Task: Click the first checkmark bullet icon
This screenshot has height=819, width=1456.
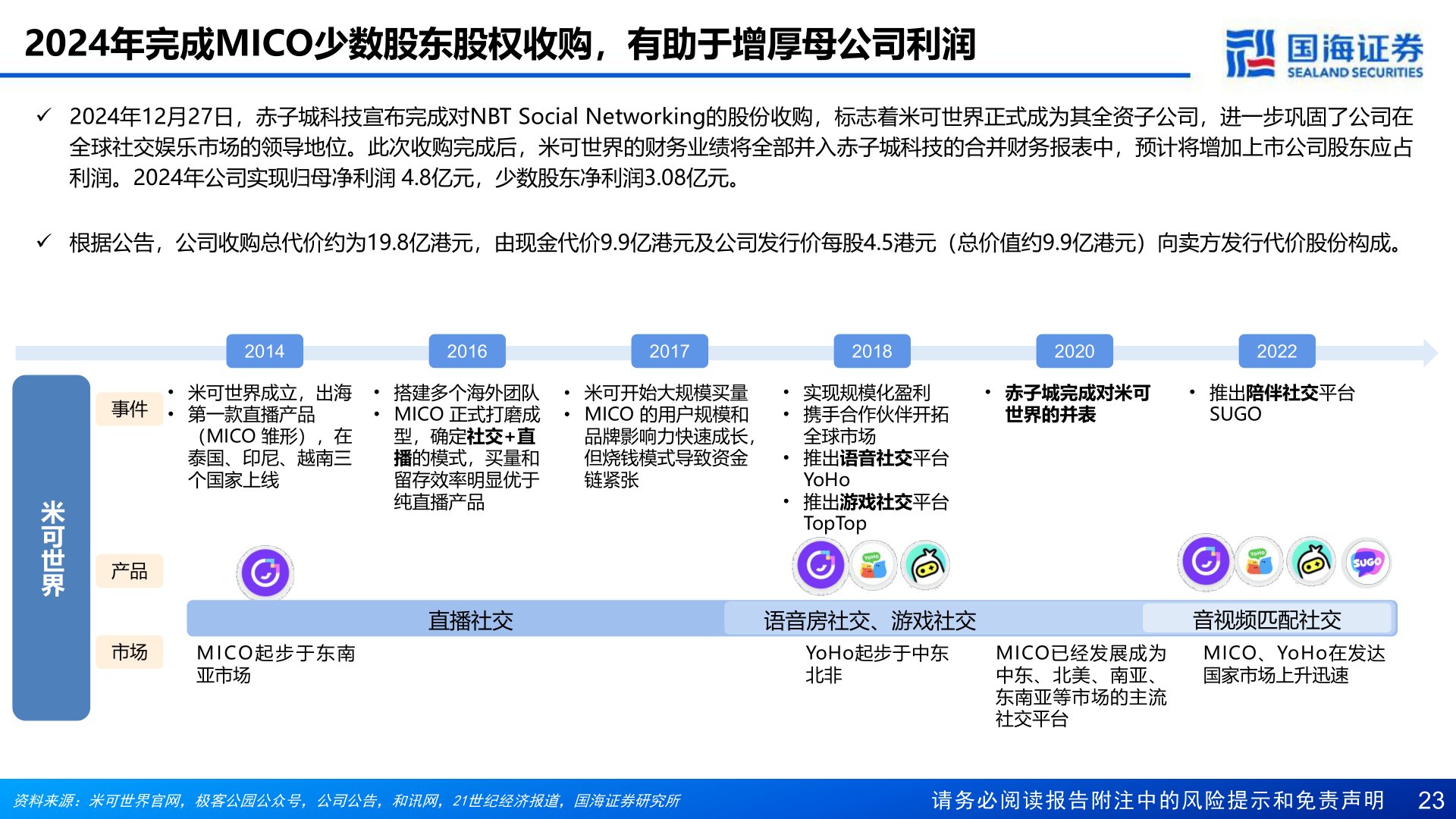Action: pos(44,115)
